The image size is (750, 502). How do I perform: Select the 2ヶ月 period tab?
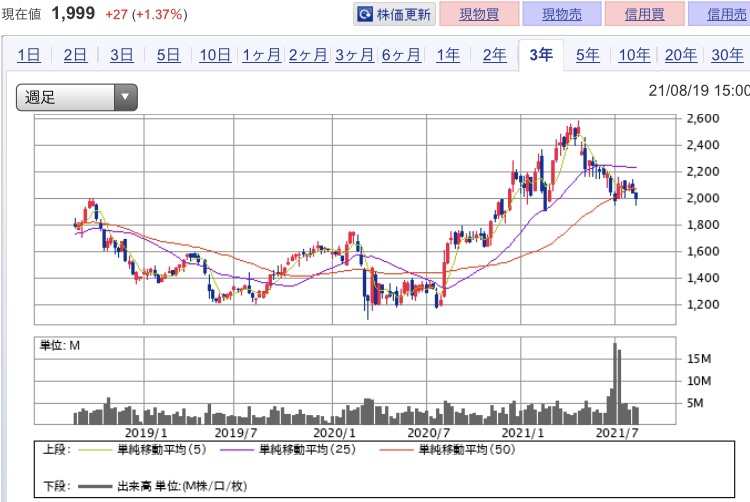click(x=308, y=55)
